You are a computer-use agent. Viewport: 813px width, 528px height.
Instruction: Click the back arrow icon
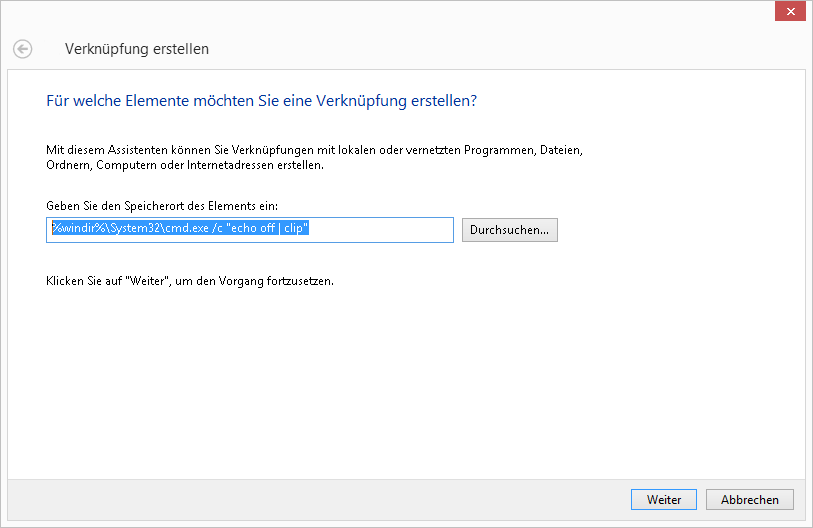[22, 48]
